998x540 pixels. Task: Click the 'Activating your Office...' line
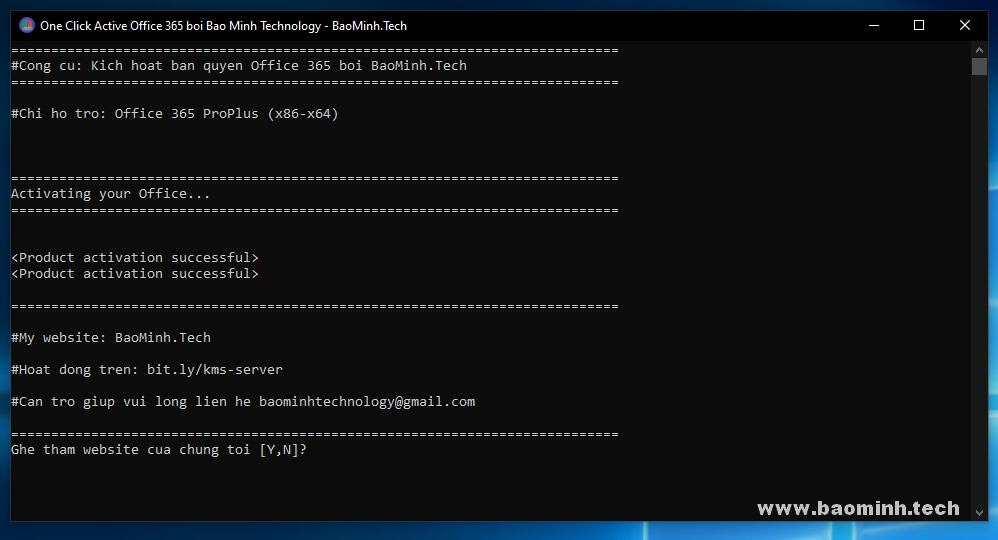(x=111, y=194)
